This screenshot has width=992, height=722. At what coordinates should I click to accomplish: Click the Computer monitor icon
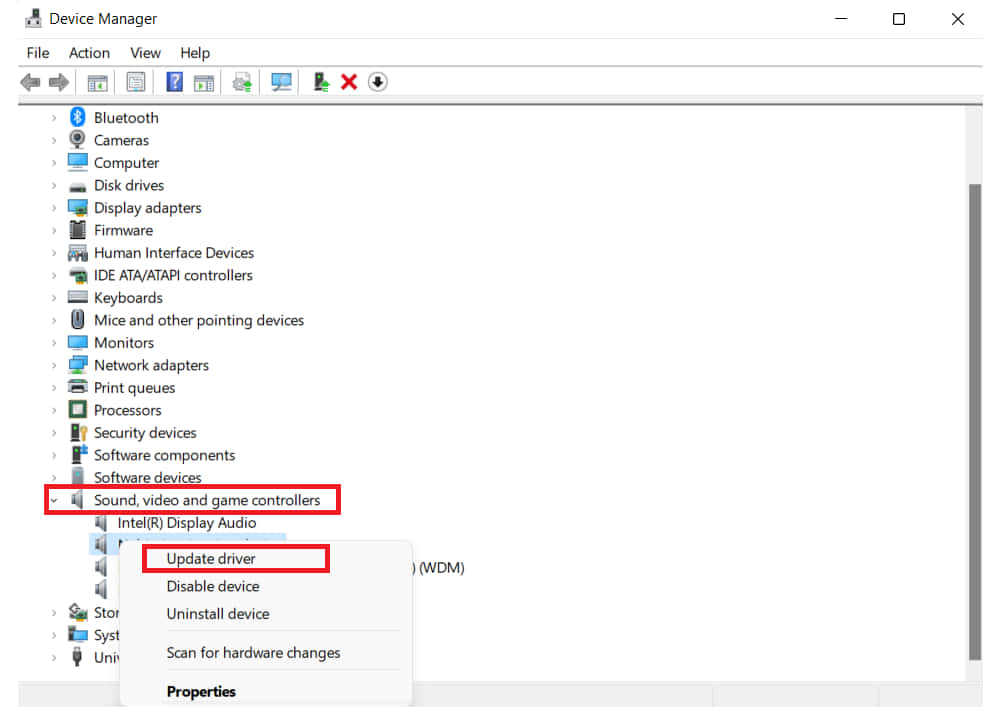(x=77, y=163)
